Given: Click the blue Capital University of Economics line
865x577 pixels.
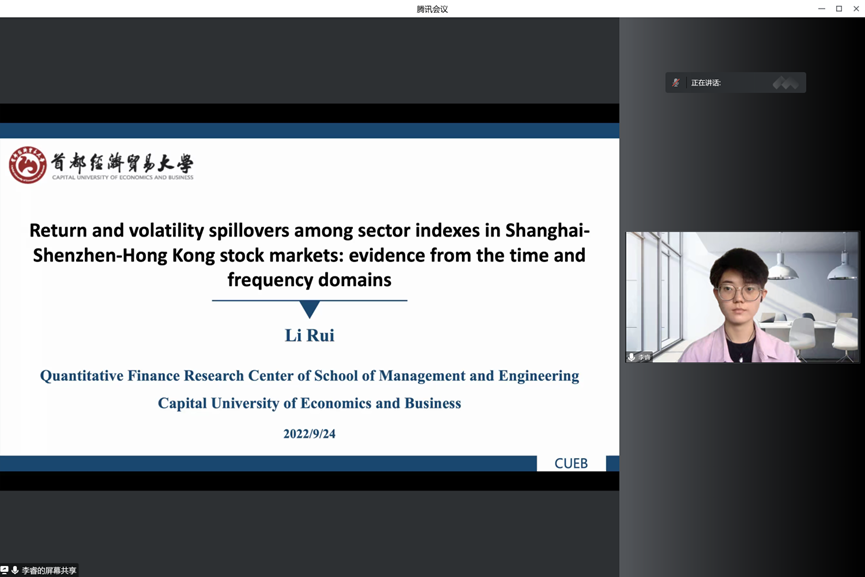Looking at the screenshot, I should pyautogui.click(x=309, y=403).
